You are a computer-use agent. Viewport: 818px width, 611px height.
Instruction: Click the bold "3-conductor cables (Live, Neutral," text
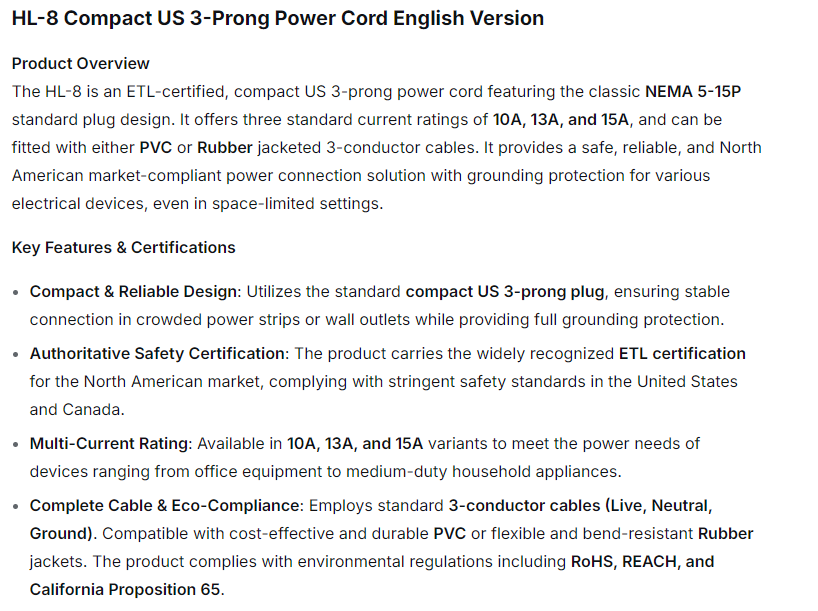pos(580,505)
